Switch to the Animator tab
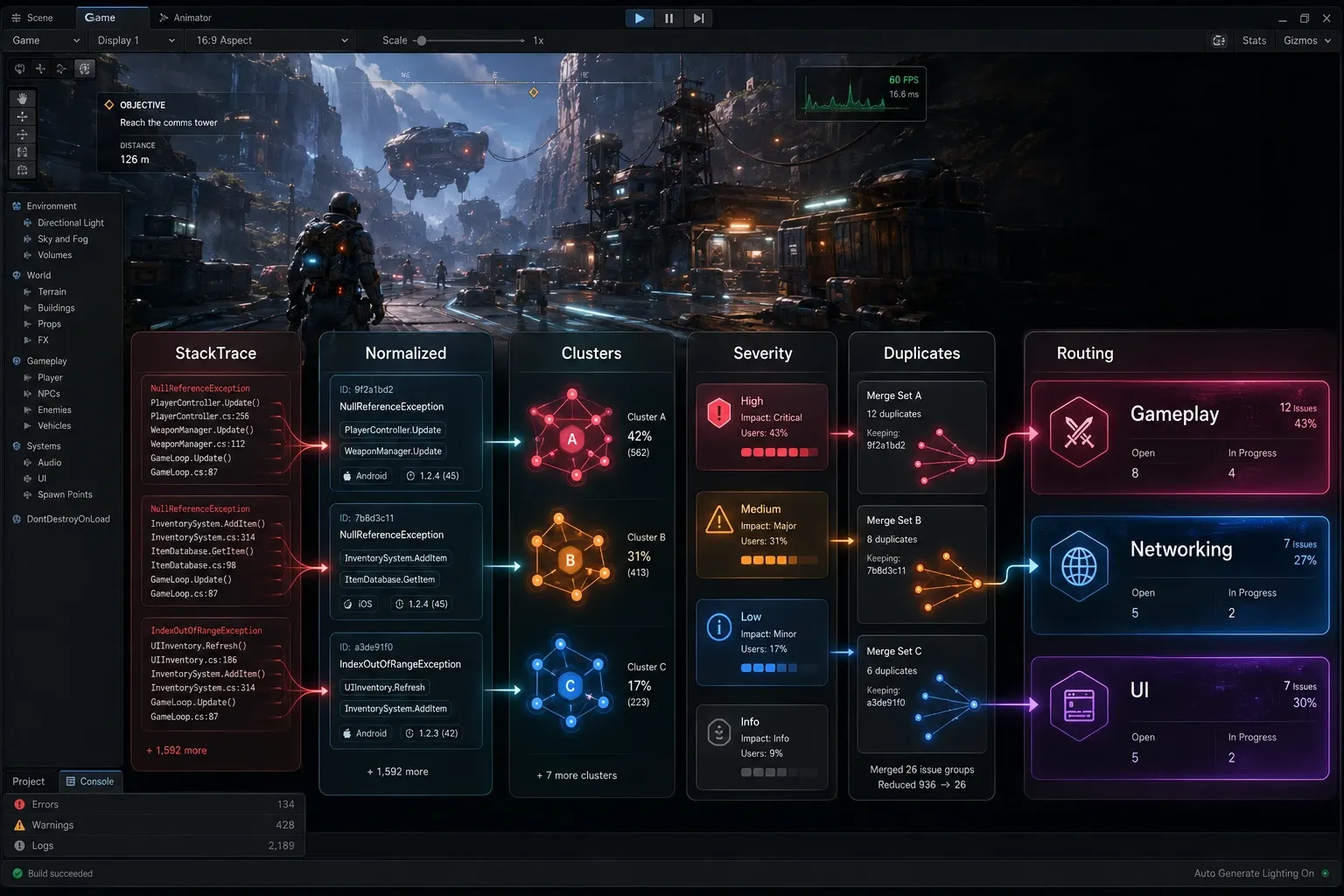Image resolution: width=1344 pixels, height=896 pixels. 185,17
